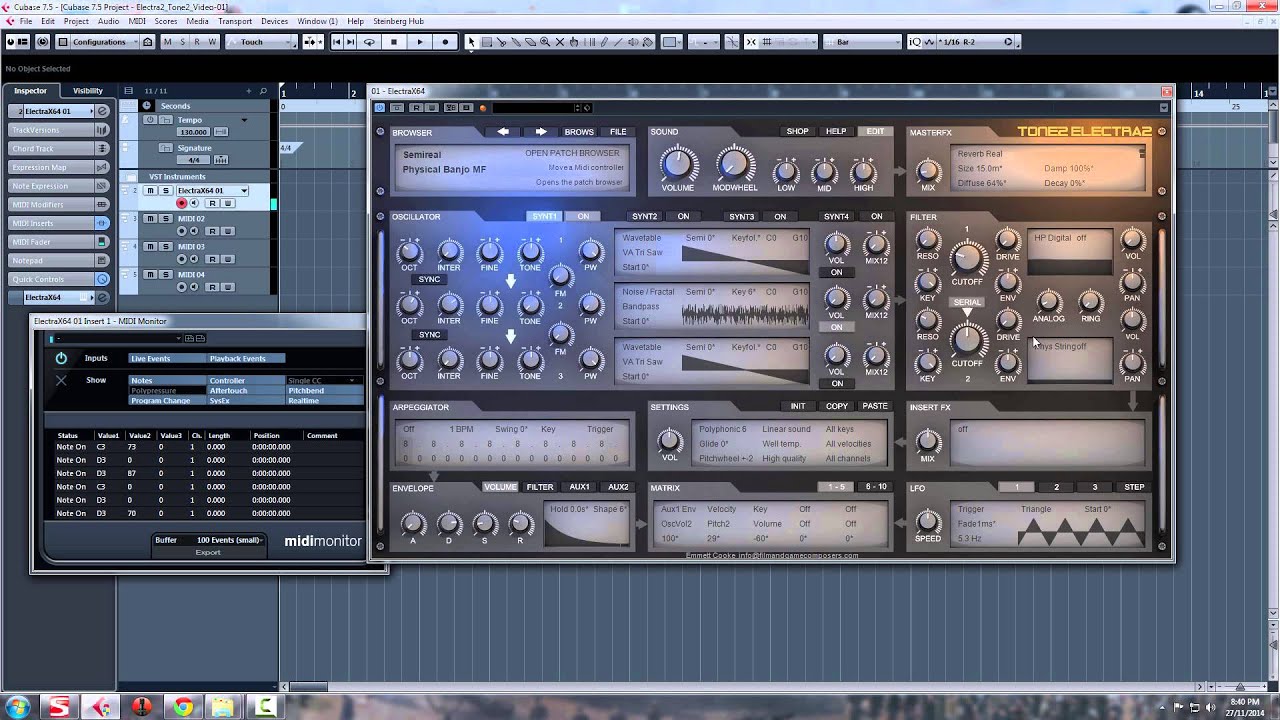The width and height of the screenshot is (1280, 720).
Task: Select the Erase tool in toolbar
Action: click(531, 42)
